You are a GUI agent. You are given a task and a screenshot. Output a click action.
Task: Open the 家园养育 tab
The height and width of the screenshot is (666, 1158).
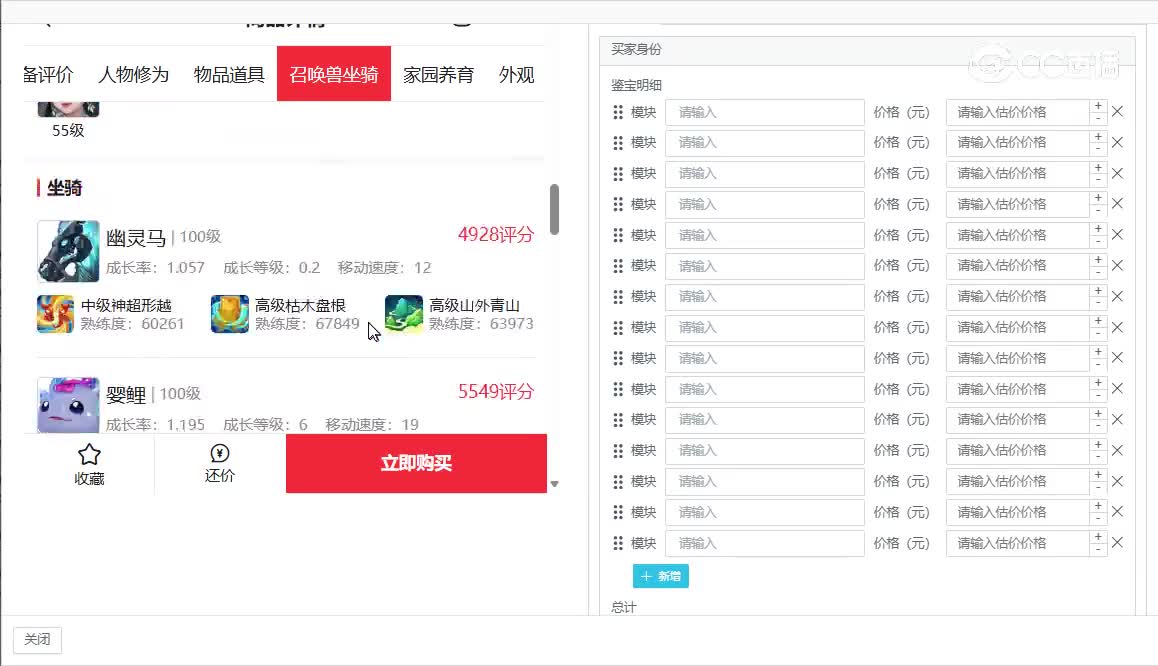point(438,74)
